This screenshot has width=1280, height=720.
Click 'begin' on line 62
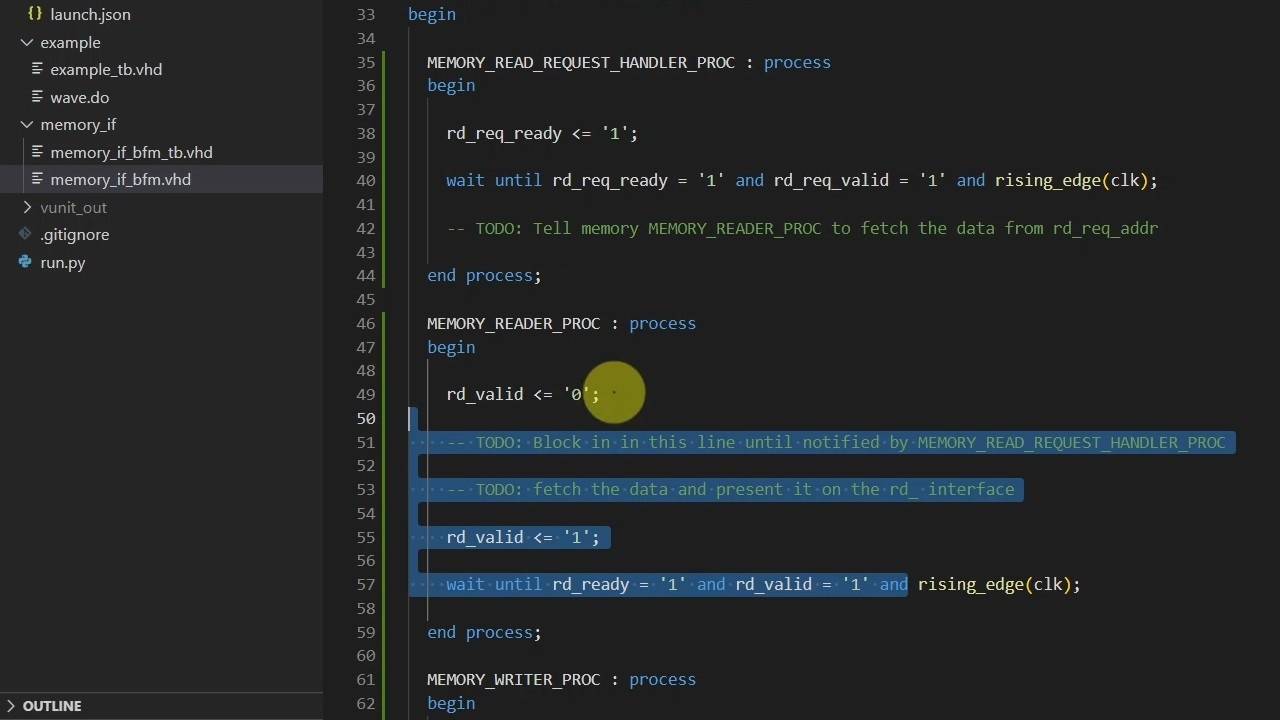[451, 703]
